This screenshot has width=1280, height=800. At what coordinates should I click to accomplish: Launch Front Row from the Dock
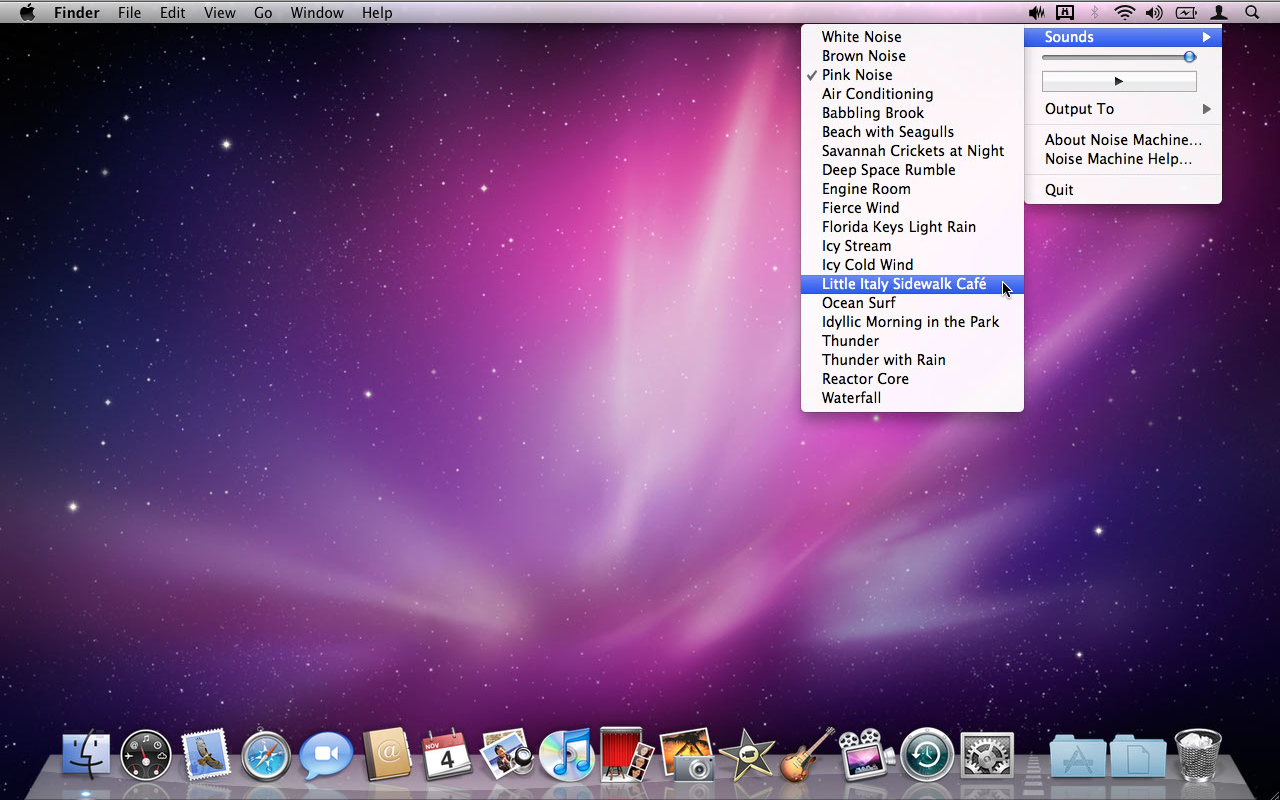click(866, 754)
